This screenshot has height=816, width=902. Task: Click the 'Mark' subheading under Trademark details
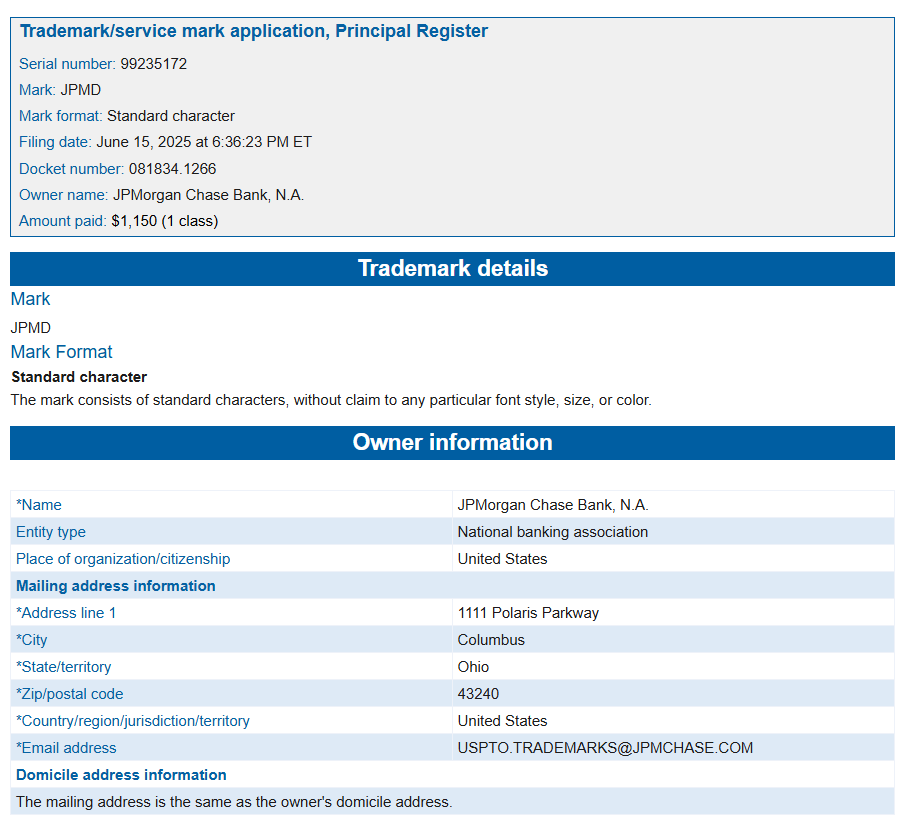click(x=30, y=299)
